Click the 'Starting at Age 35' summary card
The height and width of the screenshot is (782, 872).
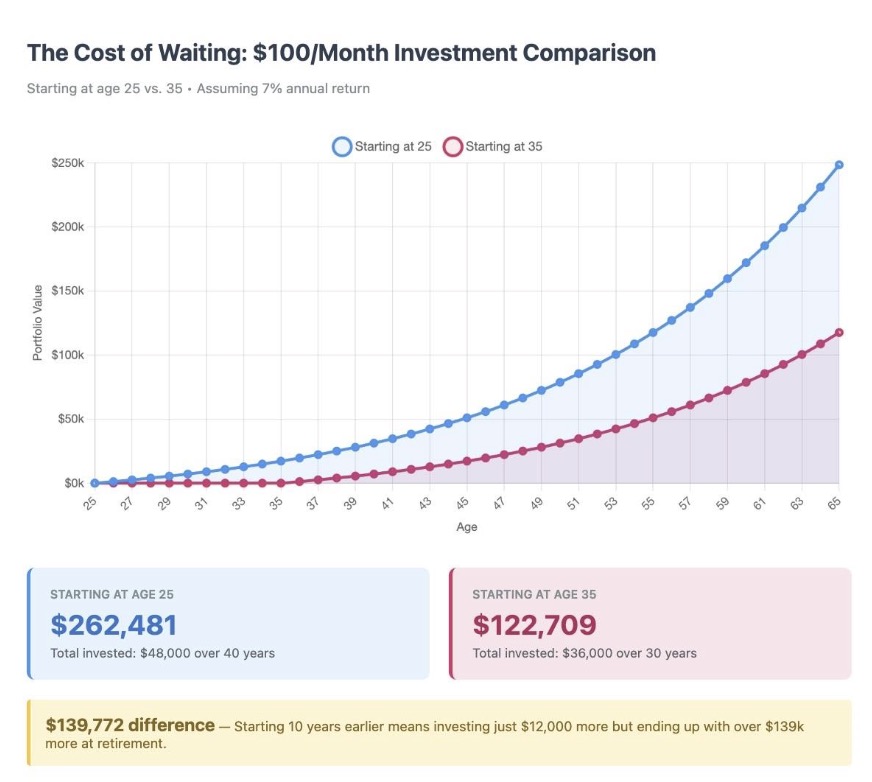pos(651,623)
